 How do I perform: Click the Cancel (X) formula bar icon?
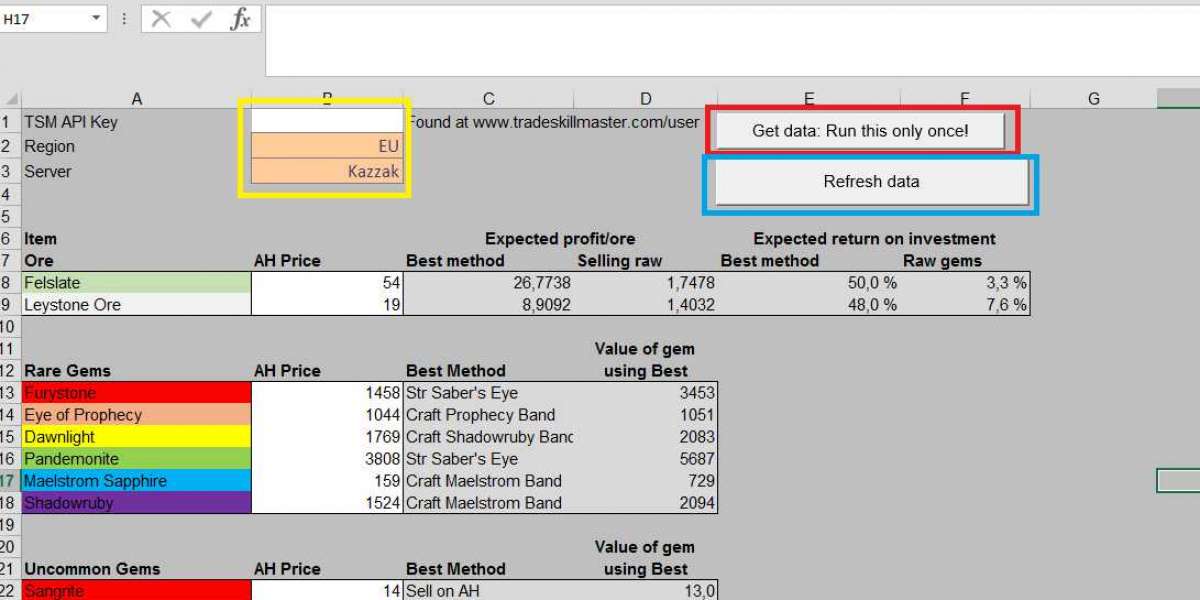(x=161, y=19)
